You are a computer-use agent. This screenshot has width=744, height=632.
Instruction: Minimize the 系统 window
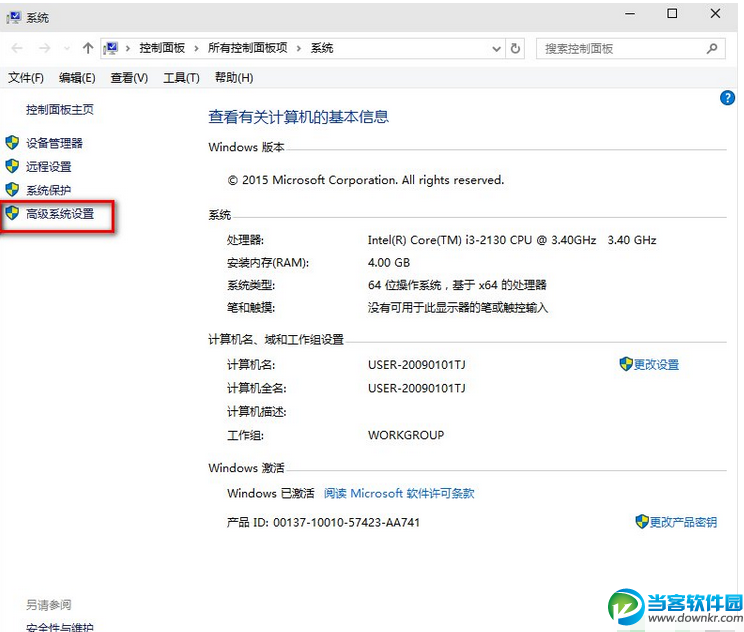click(x=630, y=14)
